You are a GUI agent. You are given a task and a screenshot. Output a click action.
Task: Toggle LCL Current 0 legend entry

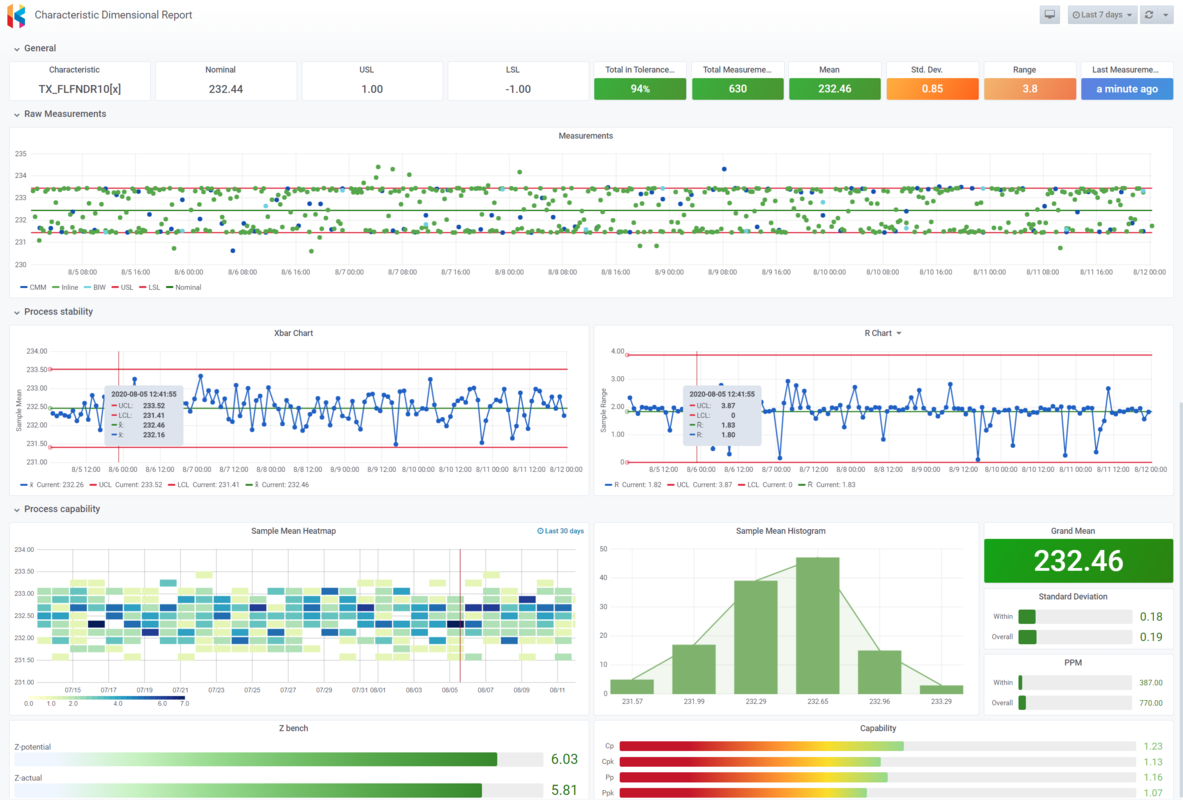point(766,485)
